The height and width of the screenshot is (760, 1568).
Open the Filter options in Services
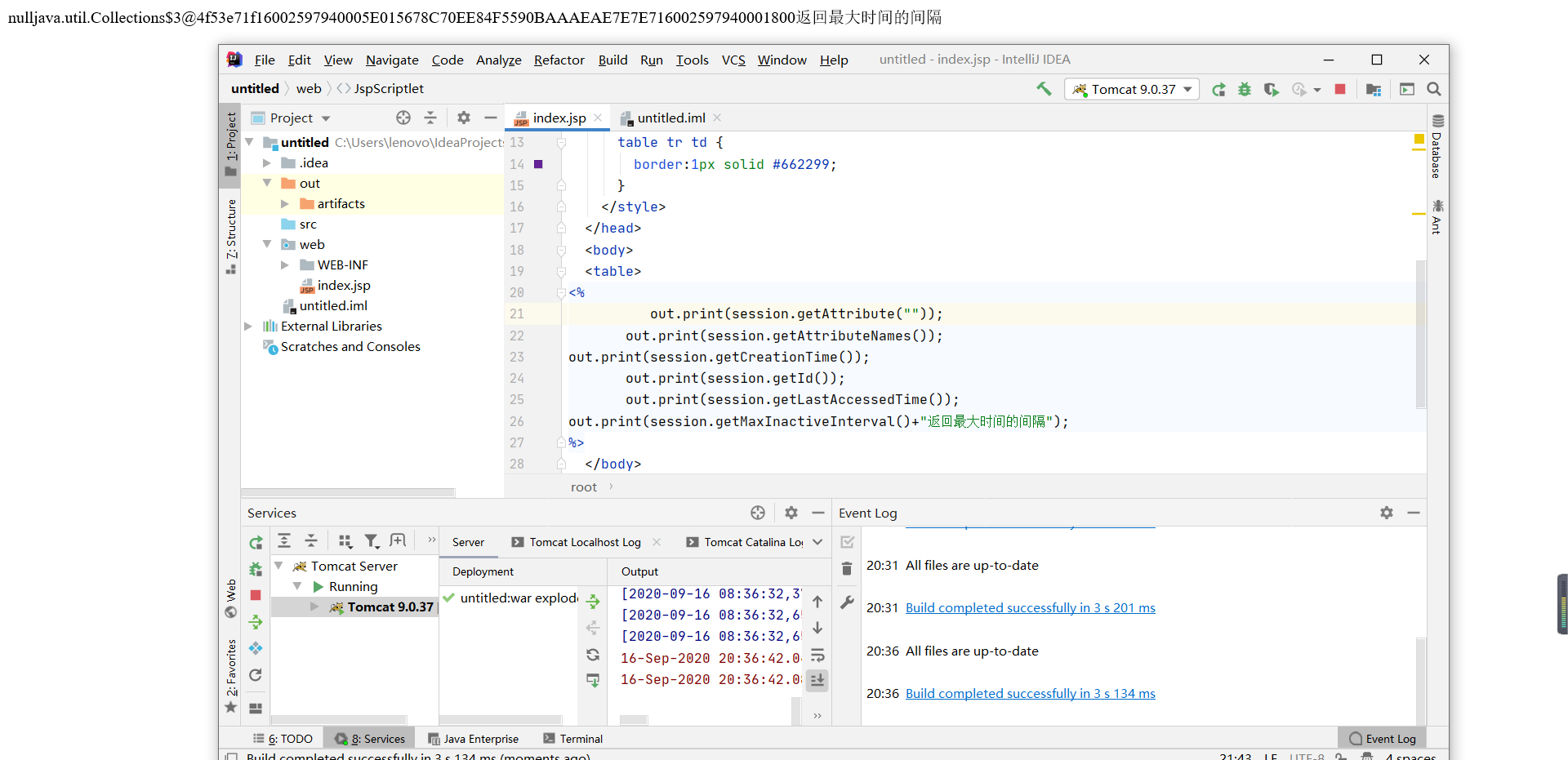point(372,540)
